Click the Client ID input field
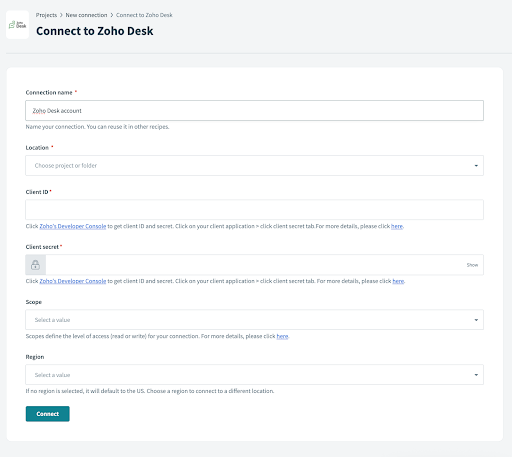 click(254, 210)
